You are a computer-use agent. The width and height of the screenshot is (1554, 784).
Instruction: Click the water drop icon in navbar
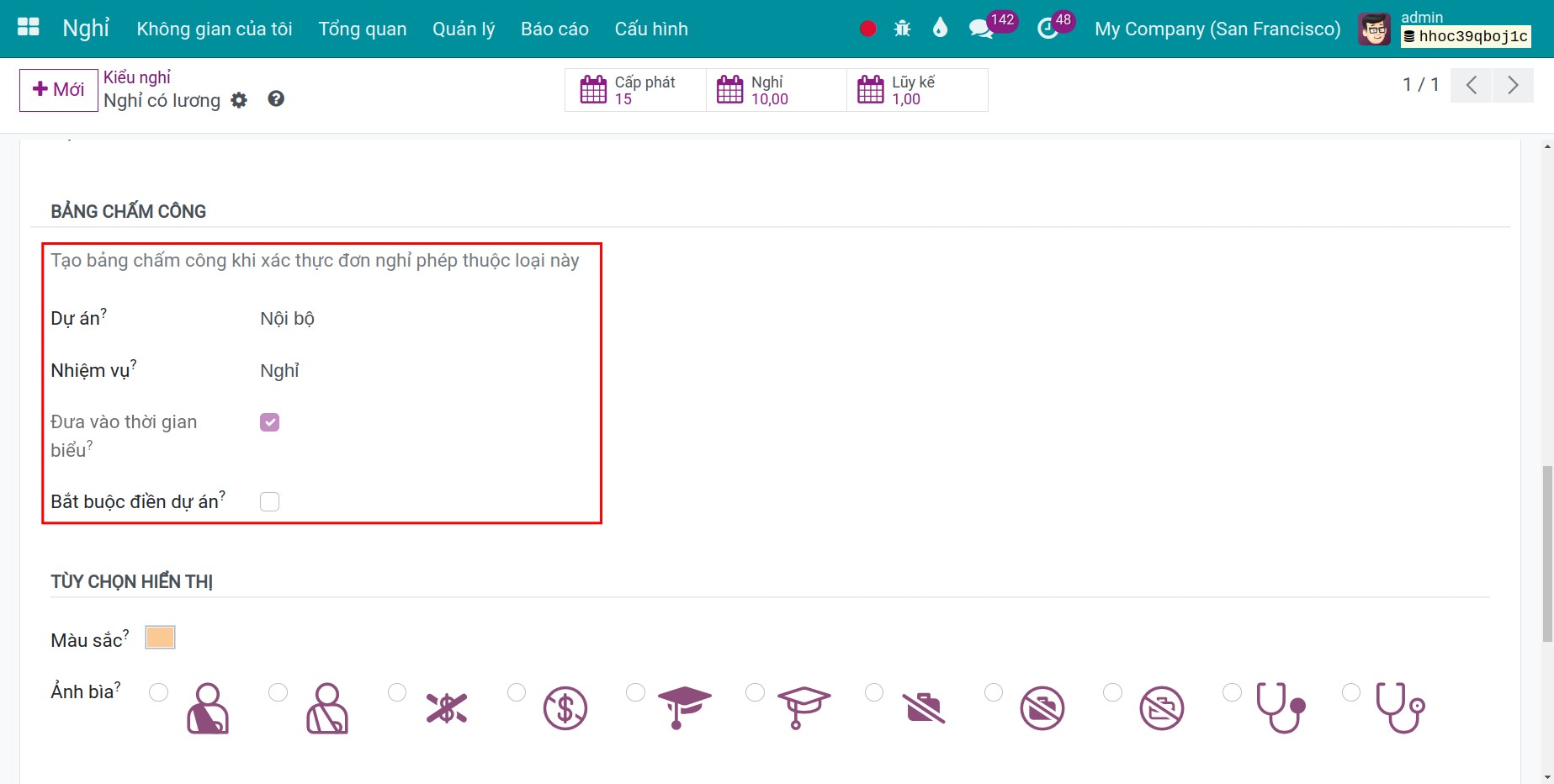coord(940,28)
